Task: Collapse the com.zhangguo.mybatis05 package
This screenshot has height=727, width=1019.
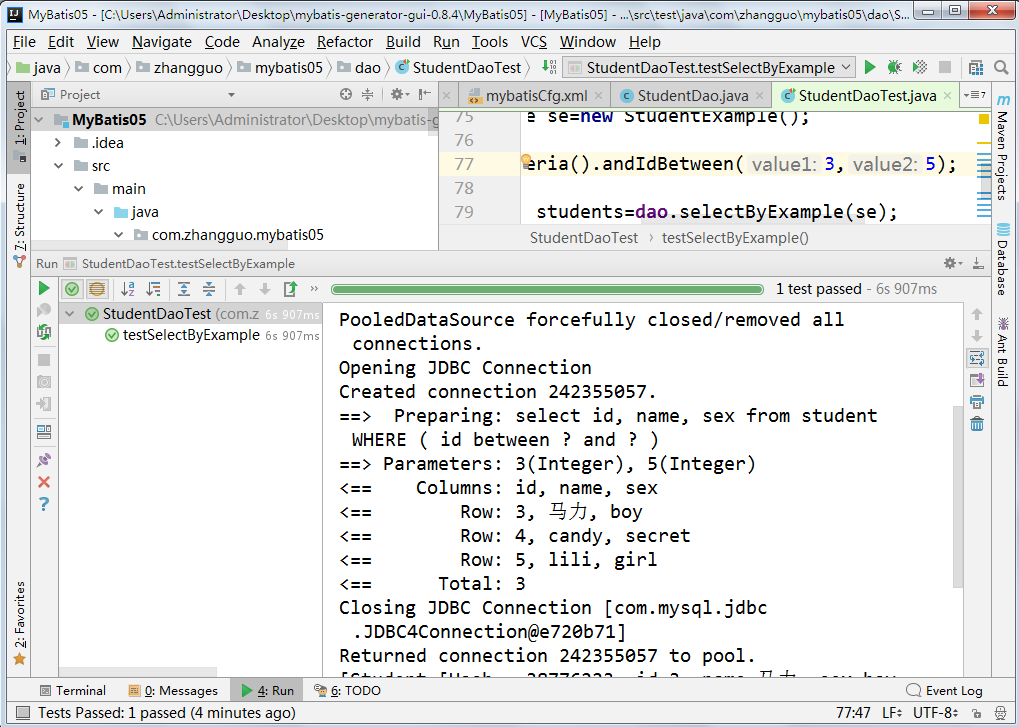Action: (x=118, y=235)
